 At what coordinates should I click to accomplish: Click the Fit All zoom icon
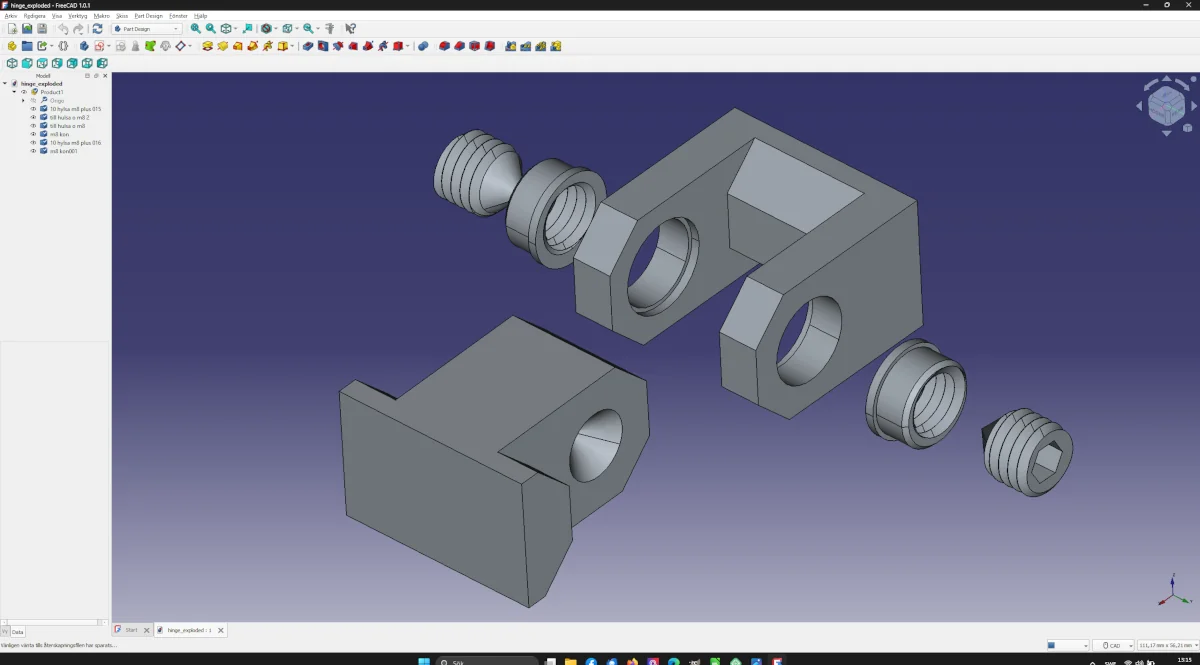[x=195, y=29]
